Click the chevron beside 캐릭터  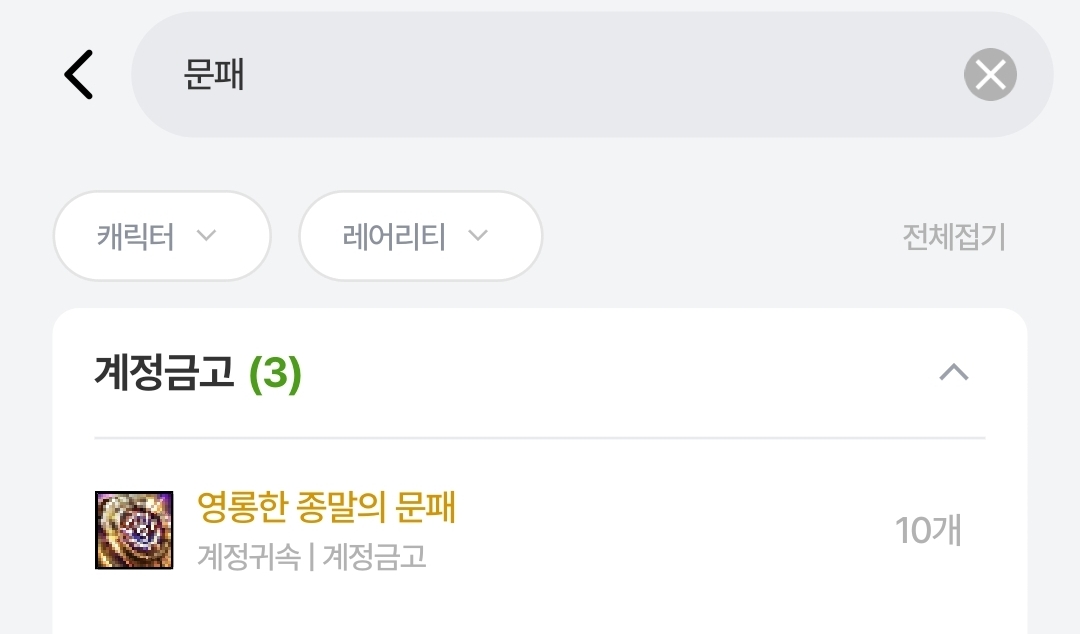click(206, 236)
